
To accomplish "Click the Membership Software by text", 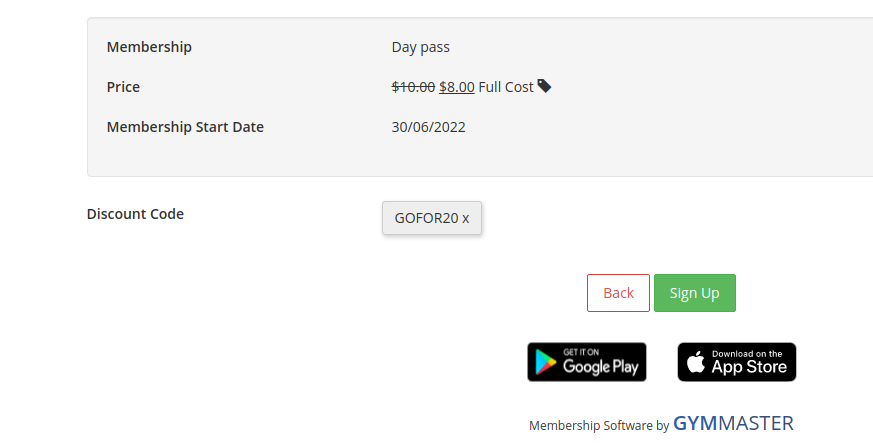I will coord(599,426).
